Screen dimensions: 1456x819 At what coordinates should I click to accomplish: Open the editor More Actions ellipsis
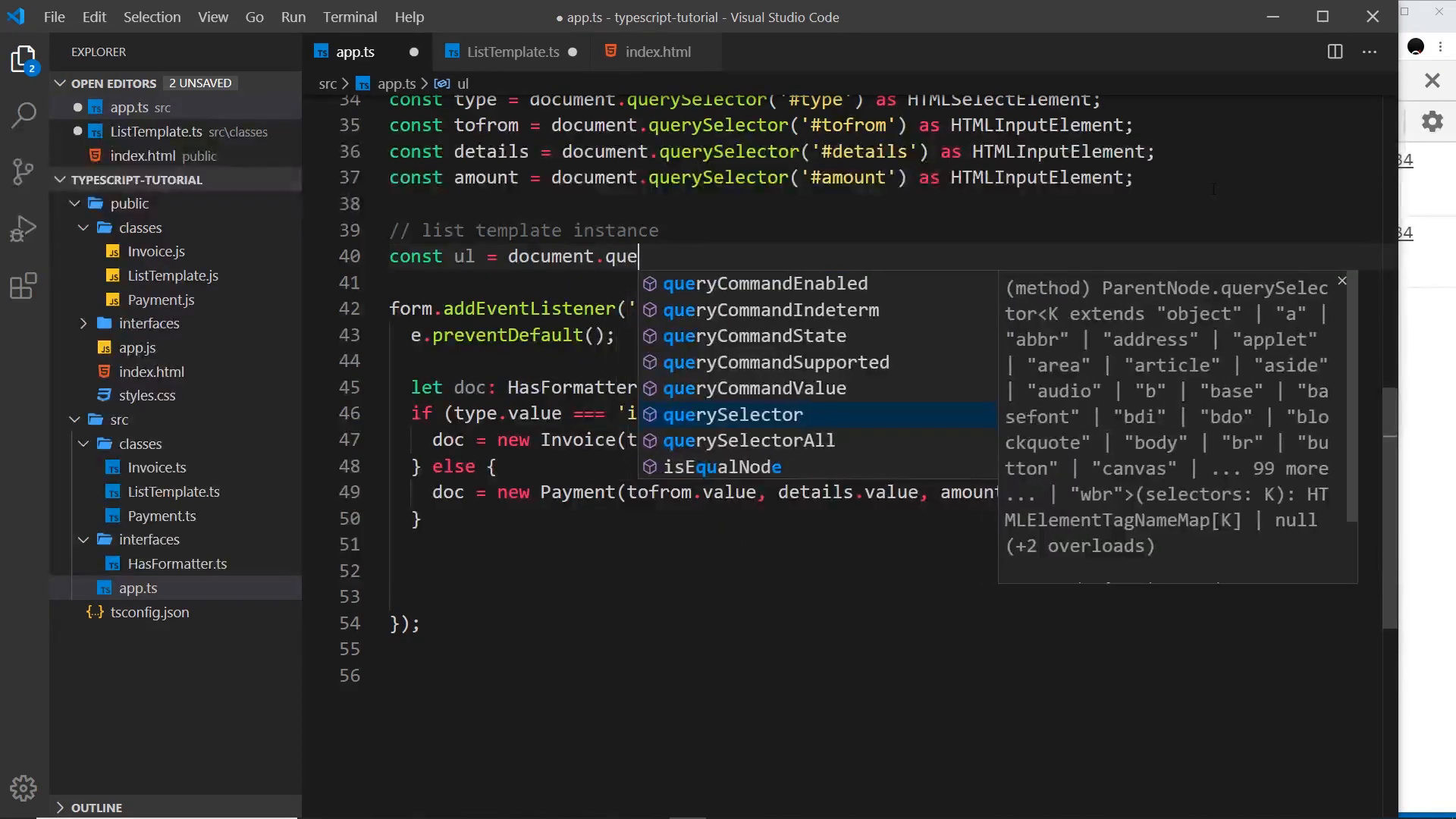pos(1370,52)
